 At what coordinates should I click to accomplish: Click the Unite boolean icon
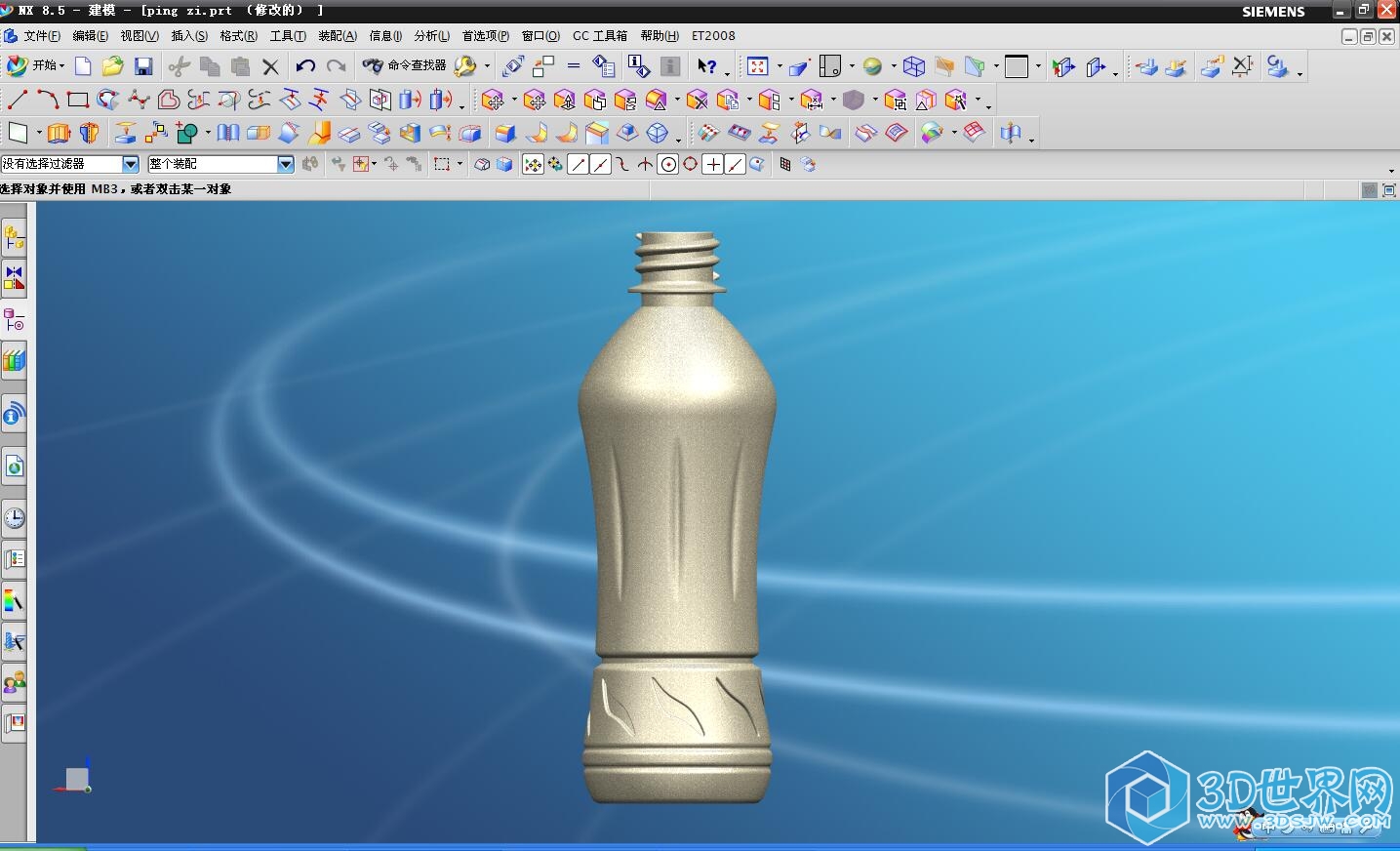tap(187, 133)
